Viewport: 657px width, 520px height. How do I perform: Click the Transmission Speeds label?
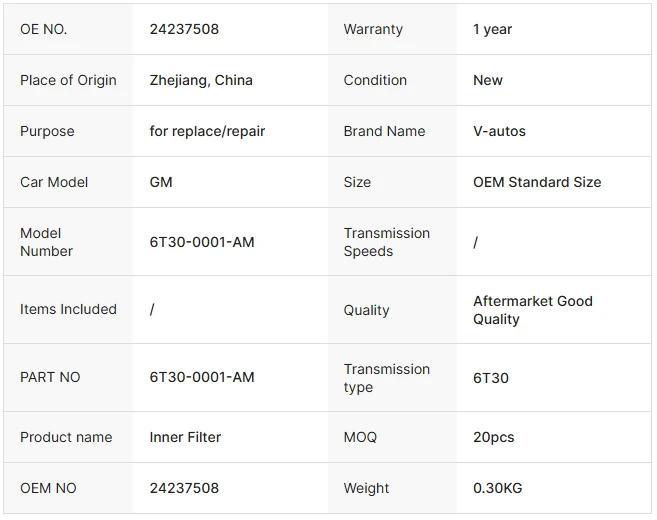[387, 242]
